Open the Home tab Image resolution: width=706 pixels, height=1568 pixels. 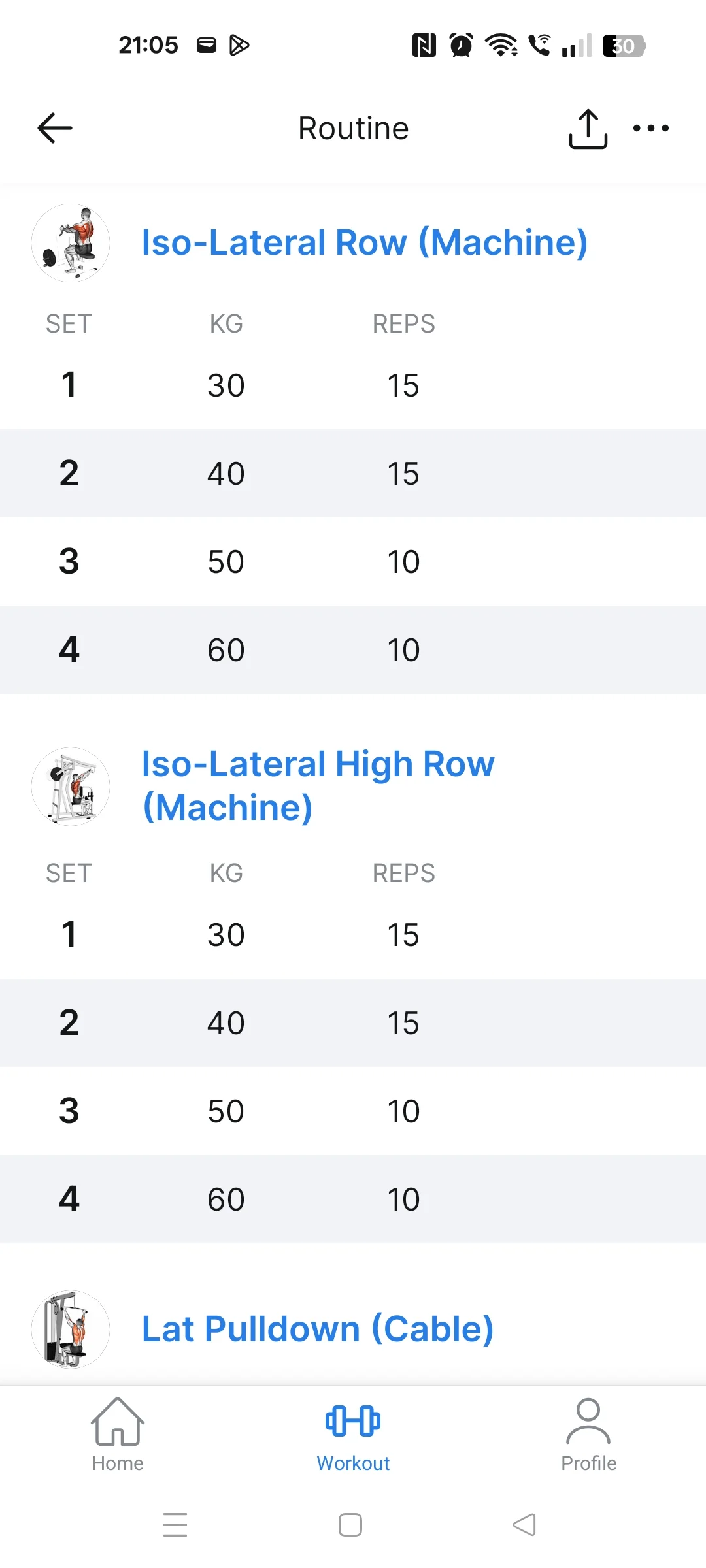(x=118, y=1435)
